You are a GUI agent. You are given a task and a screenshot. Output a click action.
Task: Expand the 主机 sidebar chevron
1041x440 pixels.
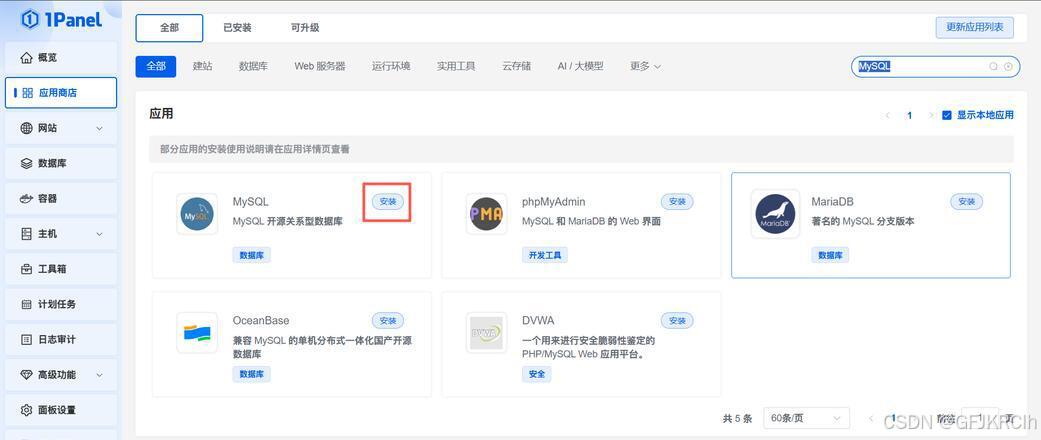tap(100, 234)
